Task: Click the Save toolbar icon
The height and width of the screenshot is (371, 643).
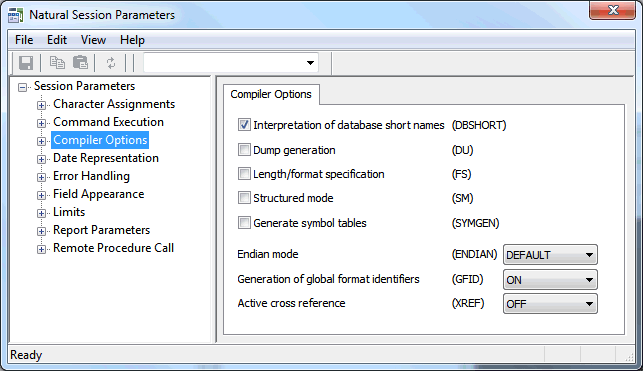Action: pos(26,63)
